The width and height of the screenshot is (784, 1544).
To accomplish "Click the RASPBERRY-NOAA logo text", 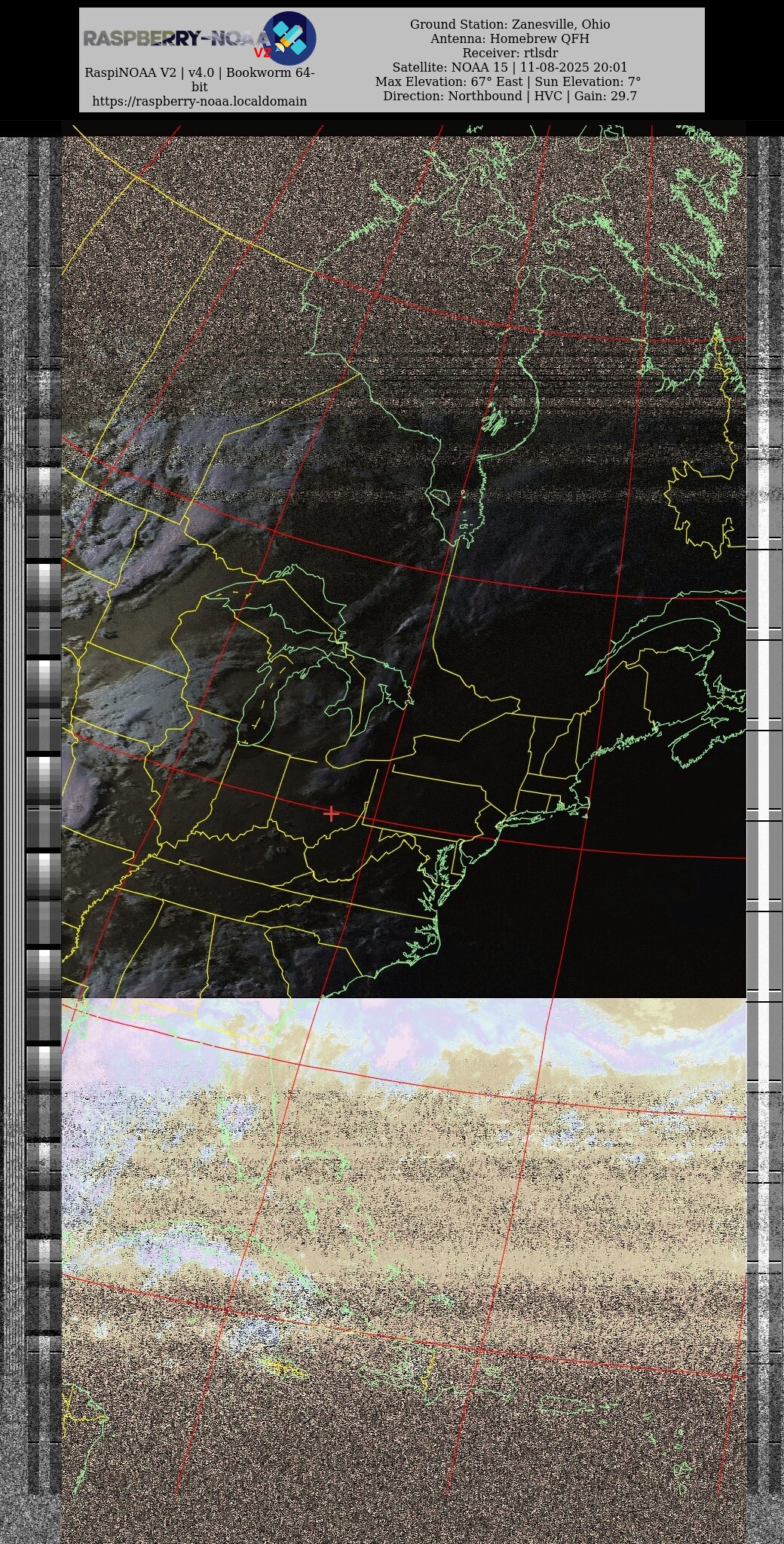I will 173,38.
